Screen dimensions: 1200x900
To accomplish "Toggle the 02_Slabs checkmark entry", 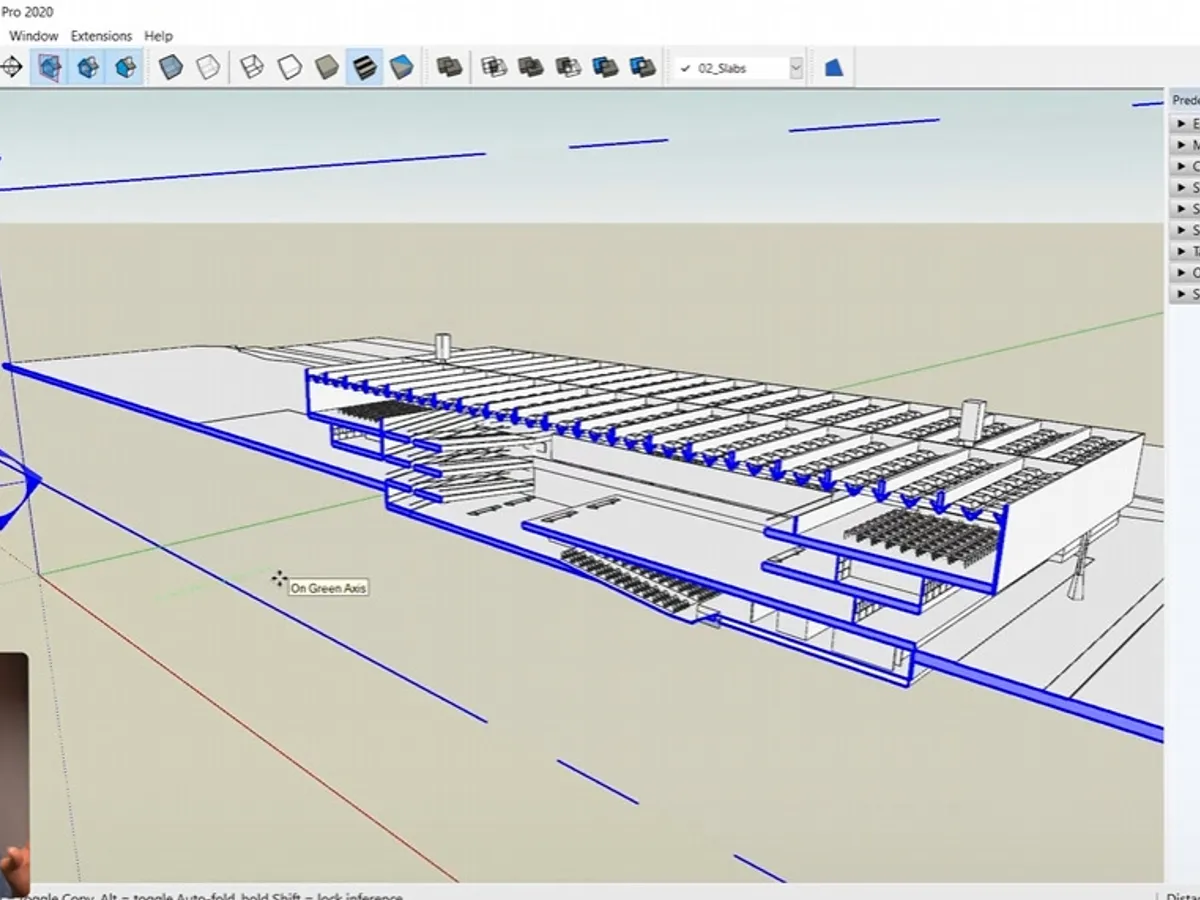I will coord(686,68).
